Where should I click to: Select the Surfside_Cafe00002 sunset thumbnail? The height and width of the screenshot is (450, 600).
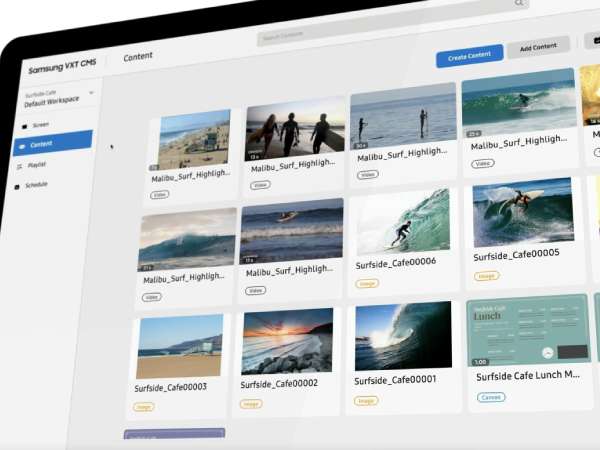click(287, 341)
